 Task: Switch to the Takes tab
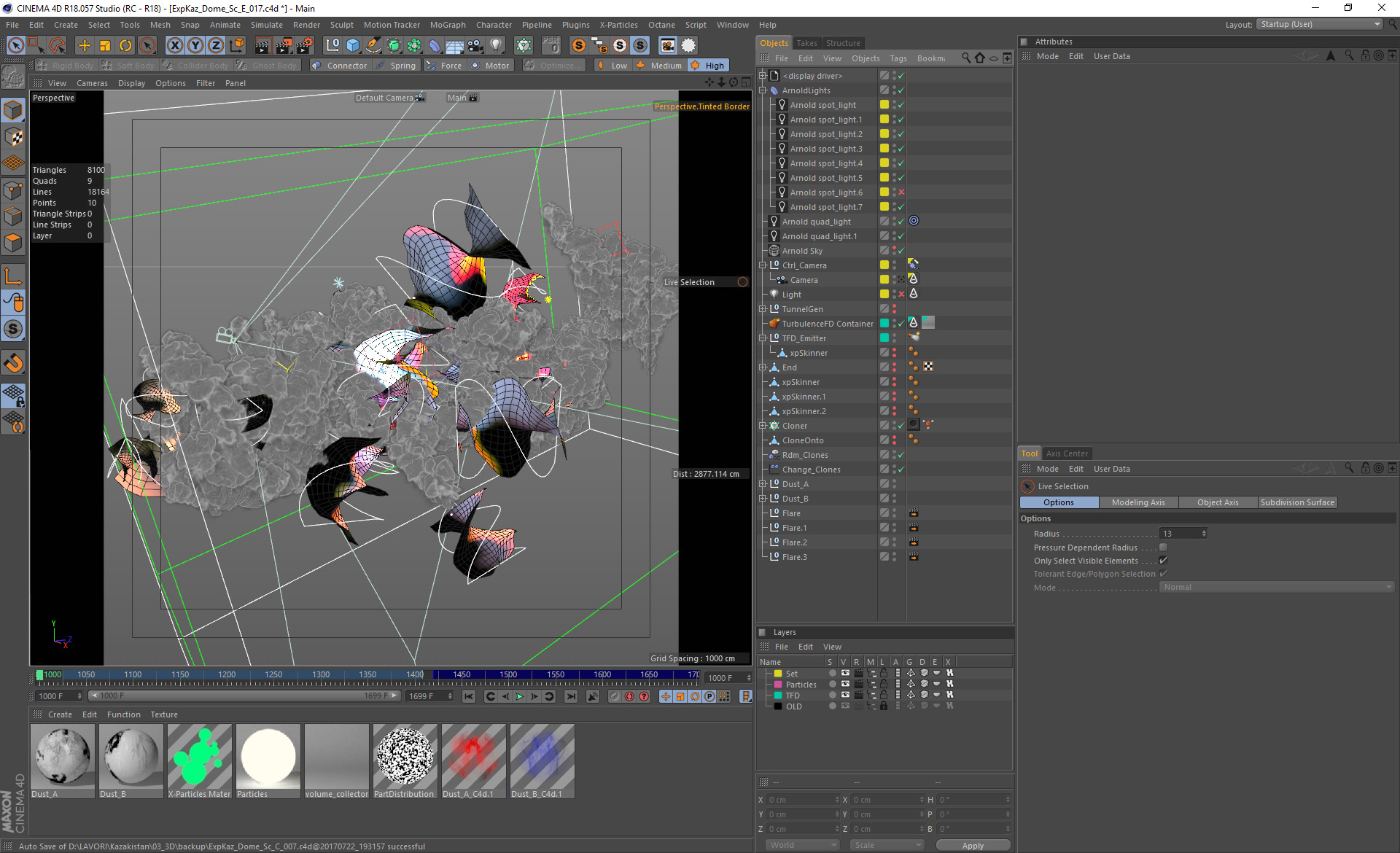(806, 43)
